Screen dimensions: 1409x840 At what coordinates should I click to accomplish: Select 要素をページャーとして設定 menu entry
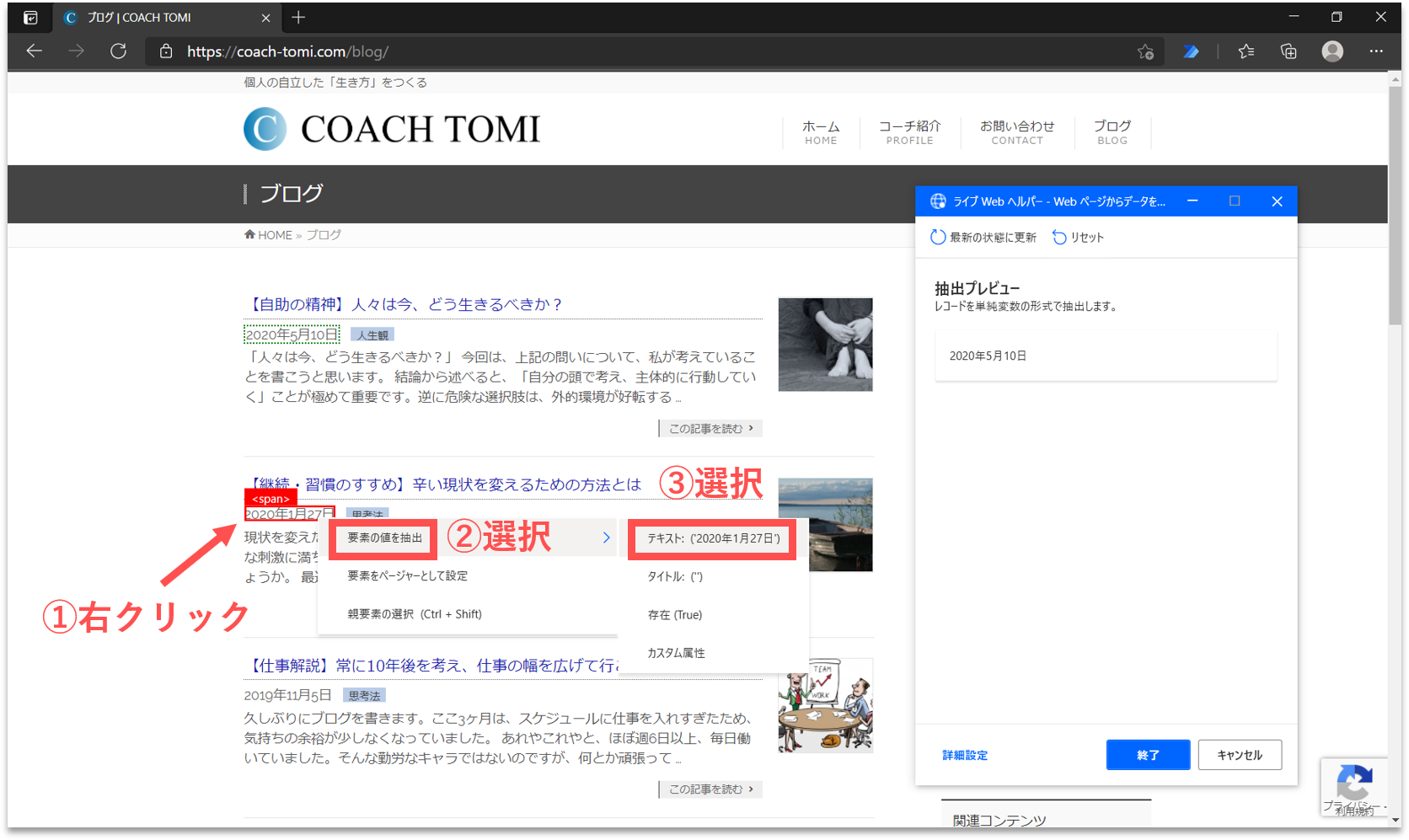(407, 576)
